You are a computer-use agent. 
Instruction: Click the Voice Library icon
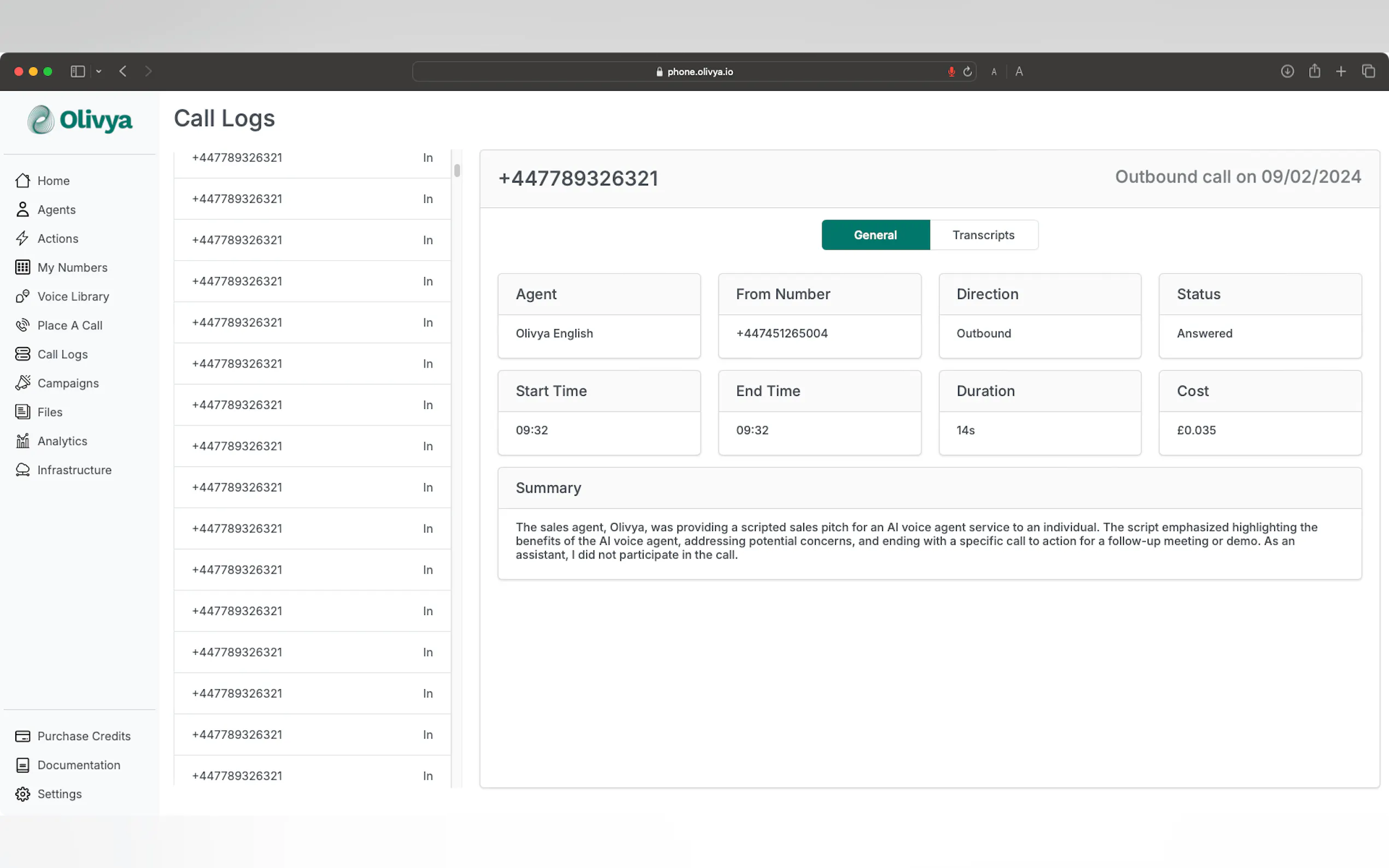[x=22, y=296]
